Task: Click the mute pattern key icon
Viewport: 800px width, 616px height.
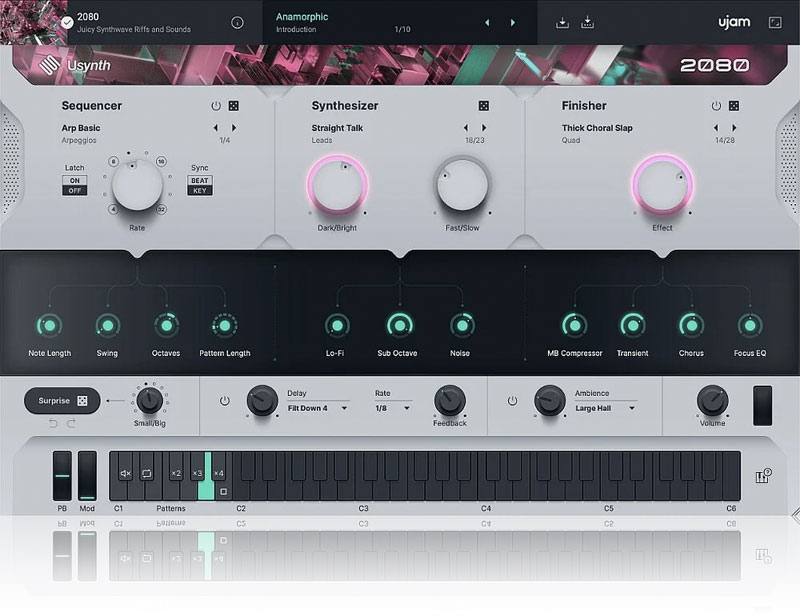Action: (126, 473)
